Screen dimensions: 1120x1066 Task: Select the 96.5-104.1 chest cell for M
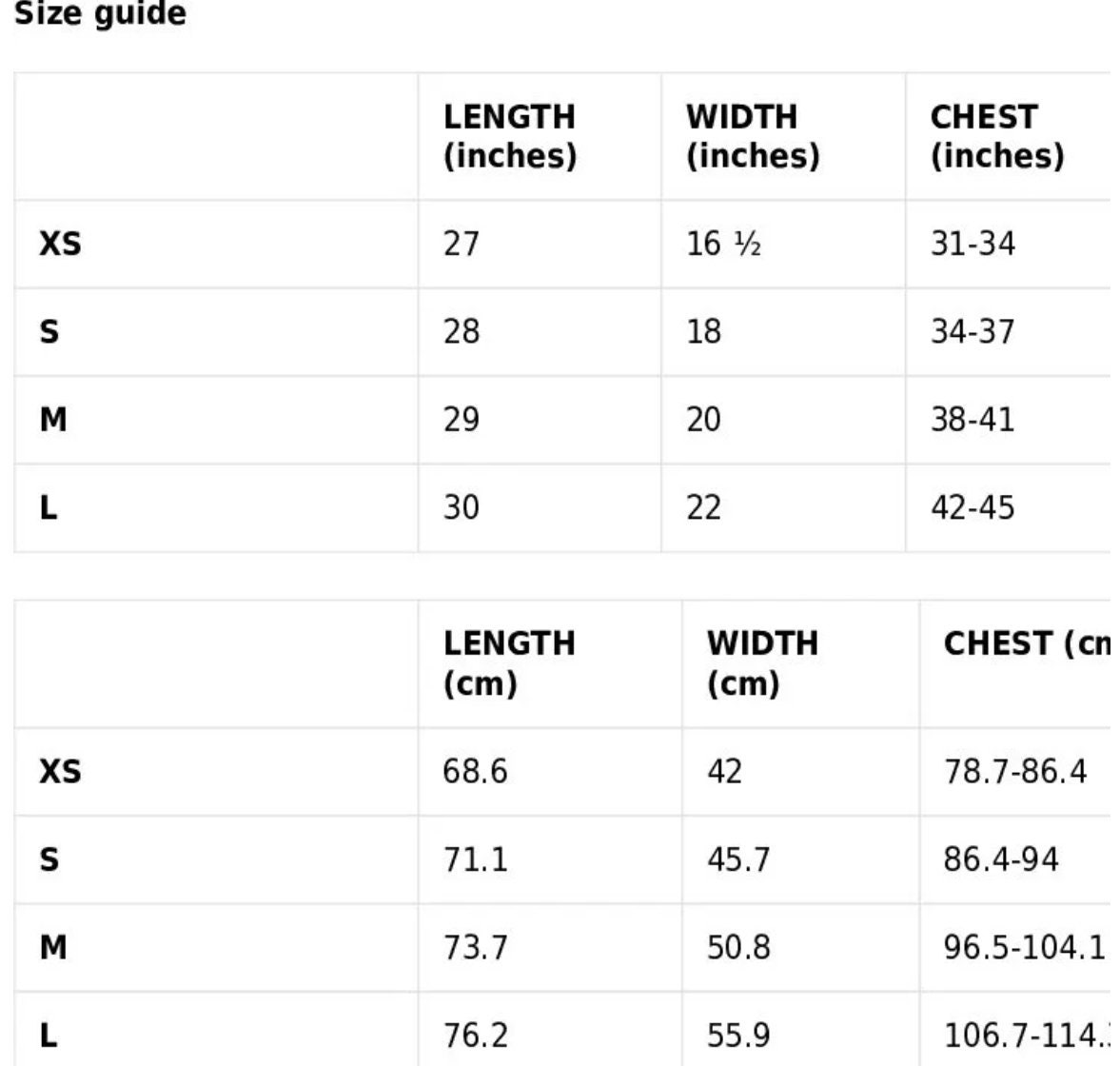[1024, 947]
